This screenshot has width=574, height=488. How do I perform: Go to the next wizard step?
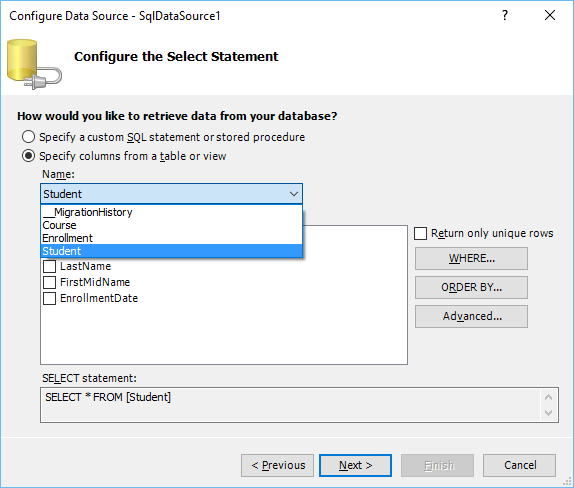355,466
